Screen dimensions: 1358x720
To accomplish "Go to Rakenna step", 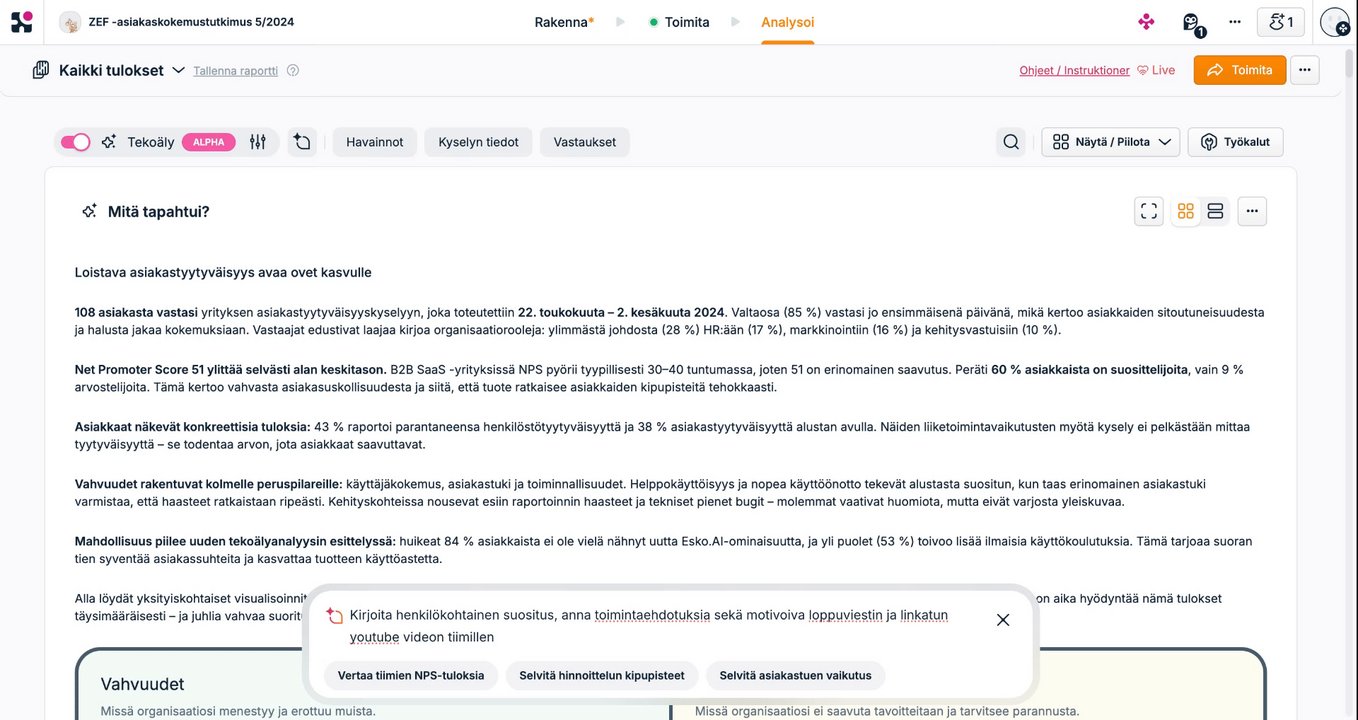I will click(x=564, y=22).
